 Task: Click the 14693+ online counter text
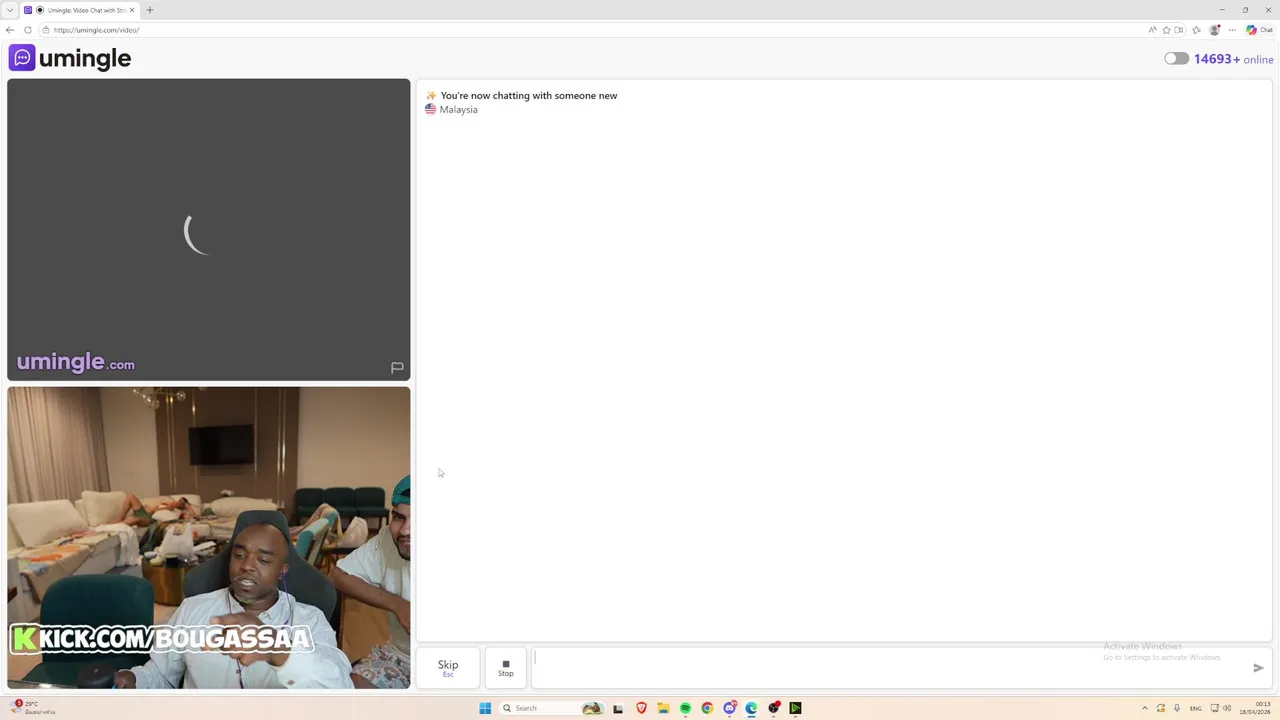(x=1233, y=59)
